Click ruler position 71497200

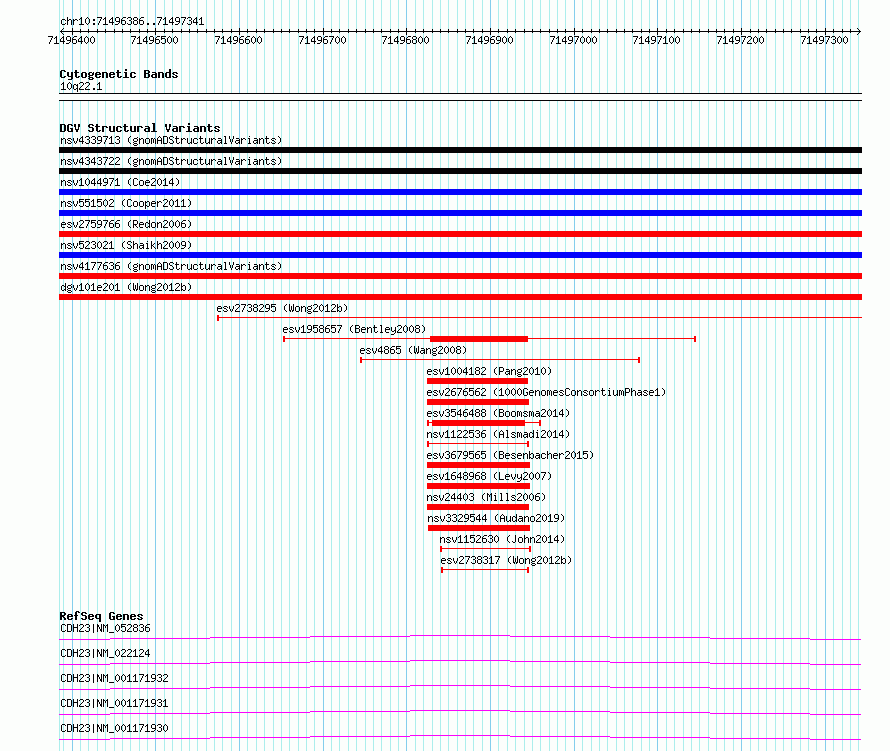pos(740,40)
